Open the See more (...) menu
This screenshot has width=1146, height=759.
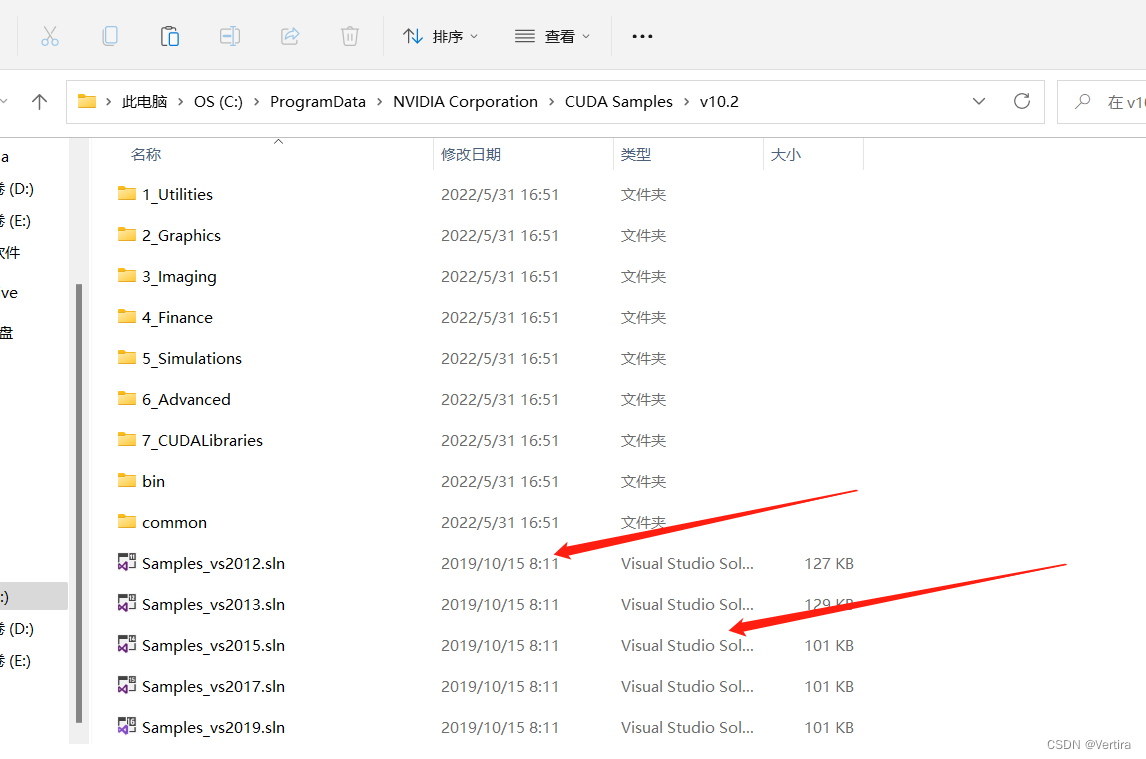(642, 36)
